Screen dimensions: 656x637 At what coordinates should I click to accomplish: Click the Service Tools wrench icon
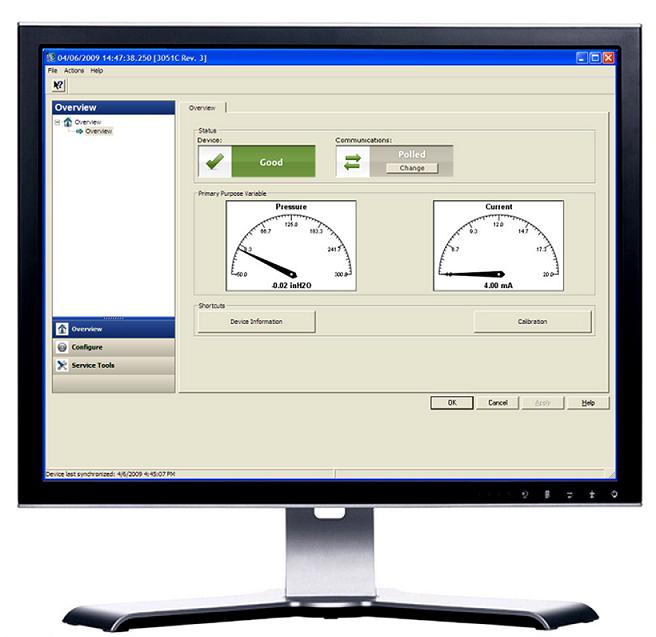(62, 365)
